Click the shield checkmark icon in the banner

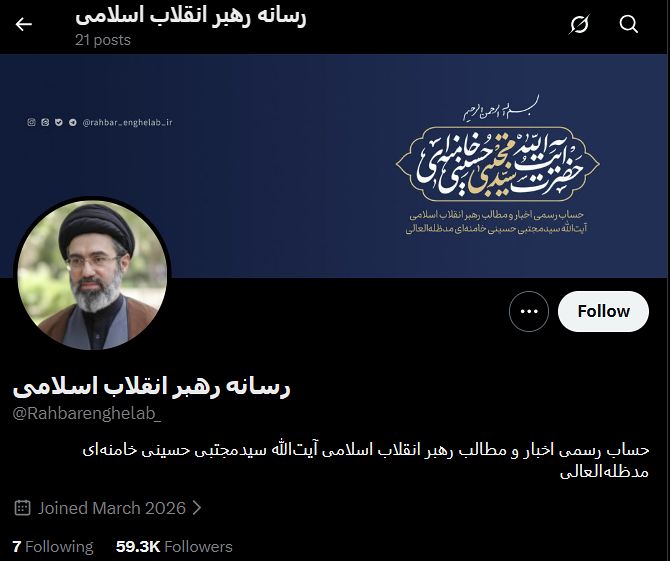point(59,122)
